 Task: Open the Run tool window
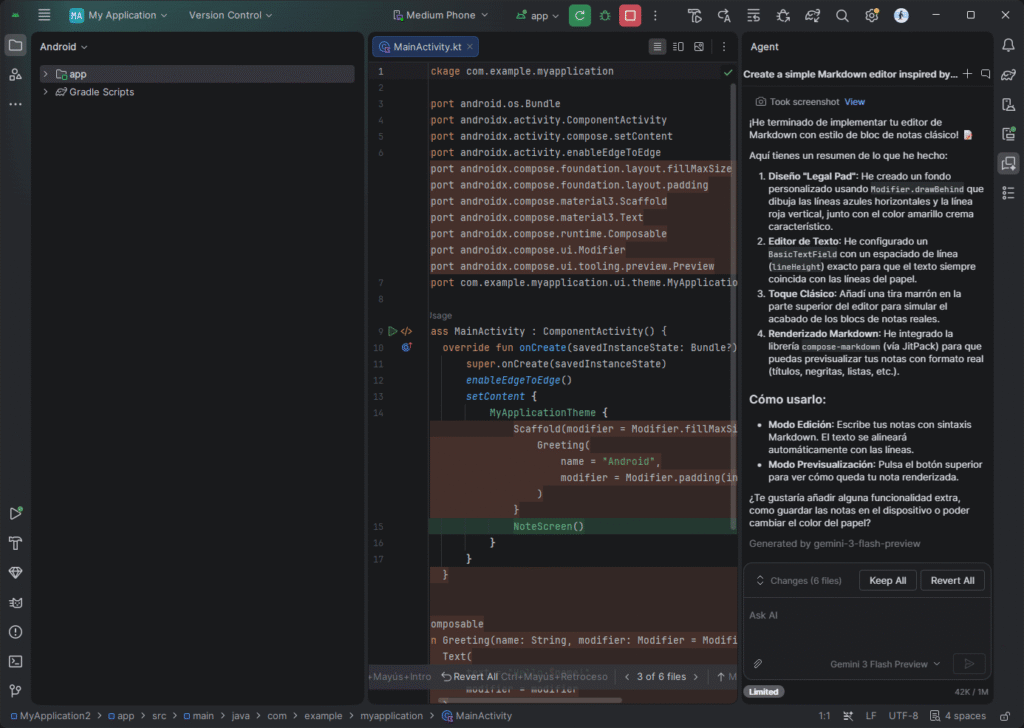15,513
